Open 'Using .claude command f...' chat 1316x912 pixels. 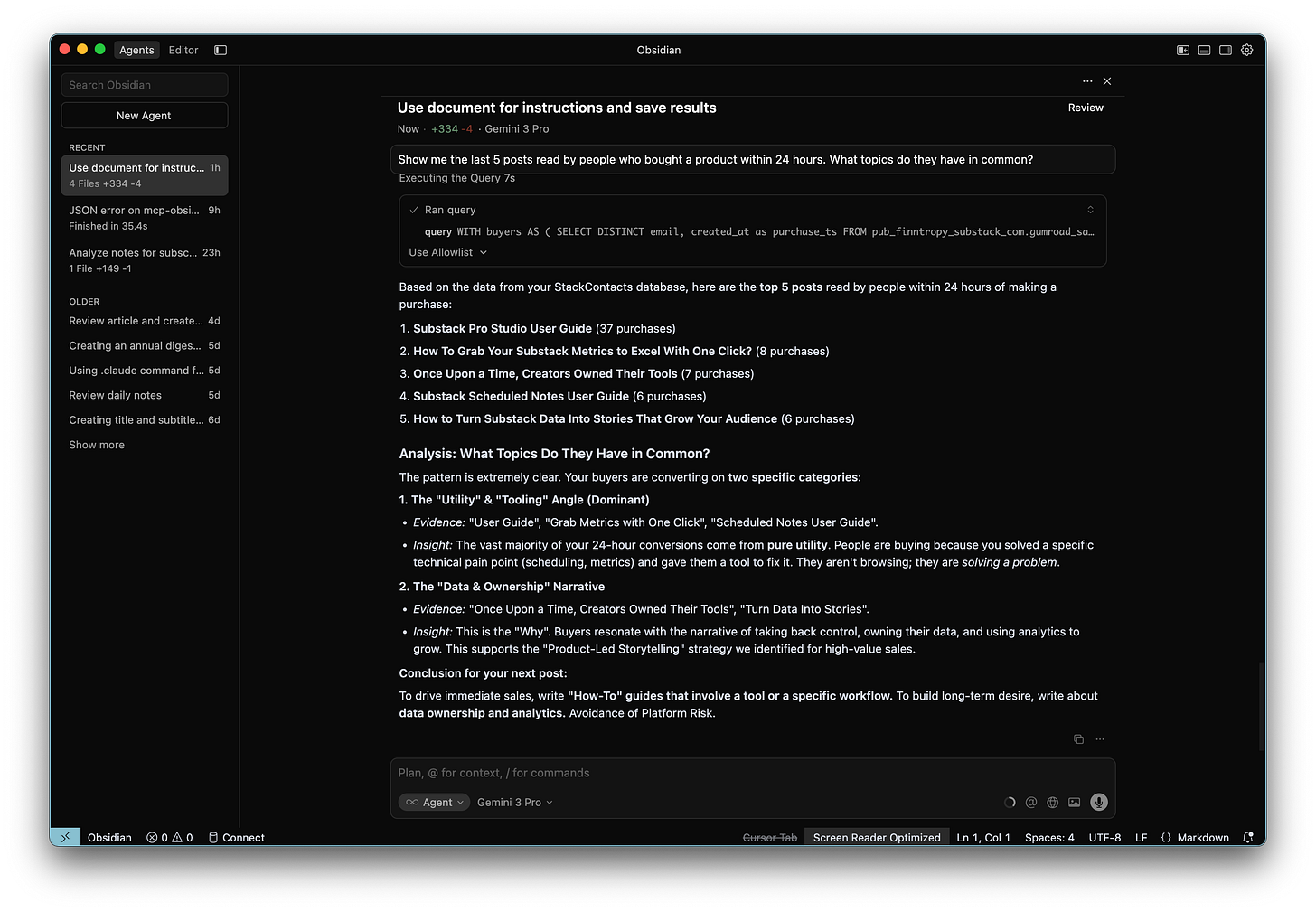click(145, 371)
